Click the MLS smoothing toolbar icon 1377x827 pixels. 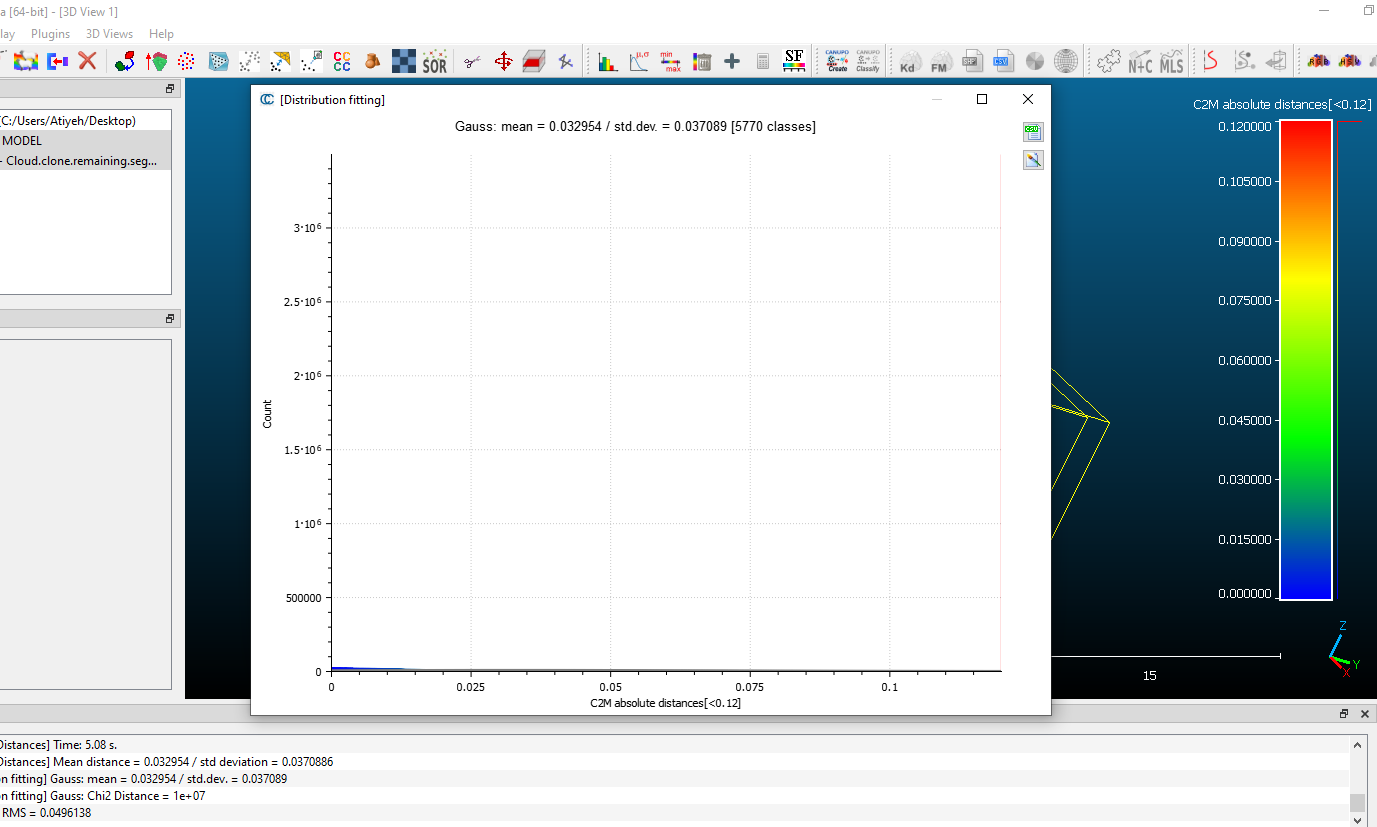tap(1171, 62)
